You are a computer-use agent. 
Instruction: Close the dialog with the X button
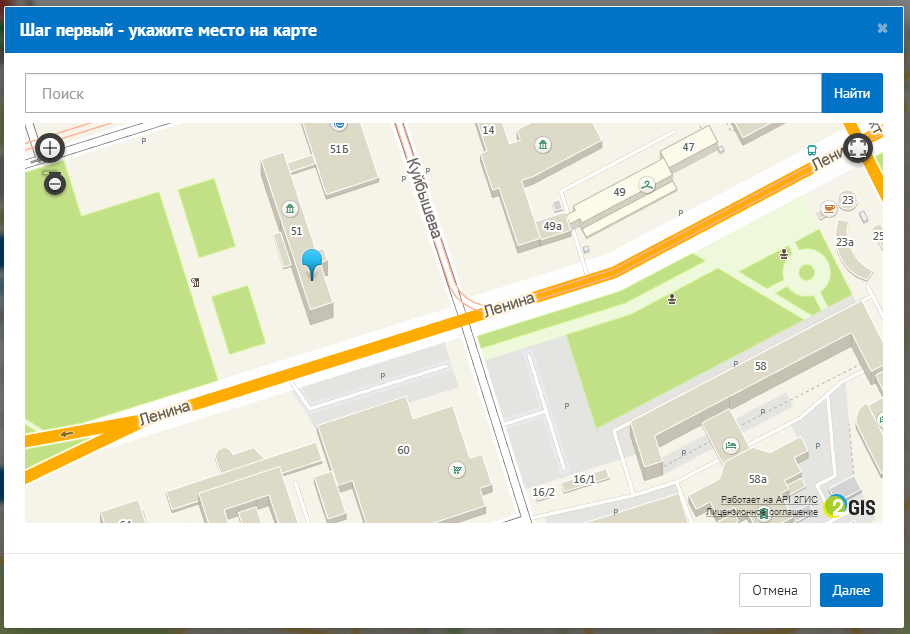pyautogui.click(x=882, y=28)
